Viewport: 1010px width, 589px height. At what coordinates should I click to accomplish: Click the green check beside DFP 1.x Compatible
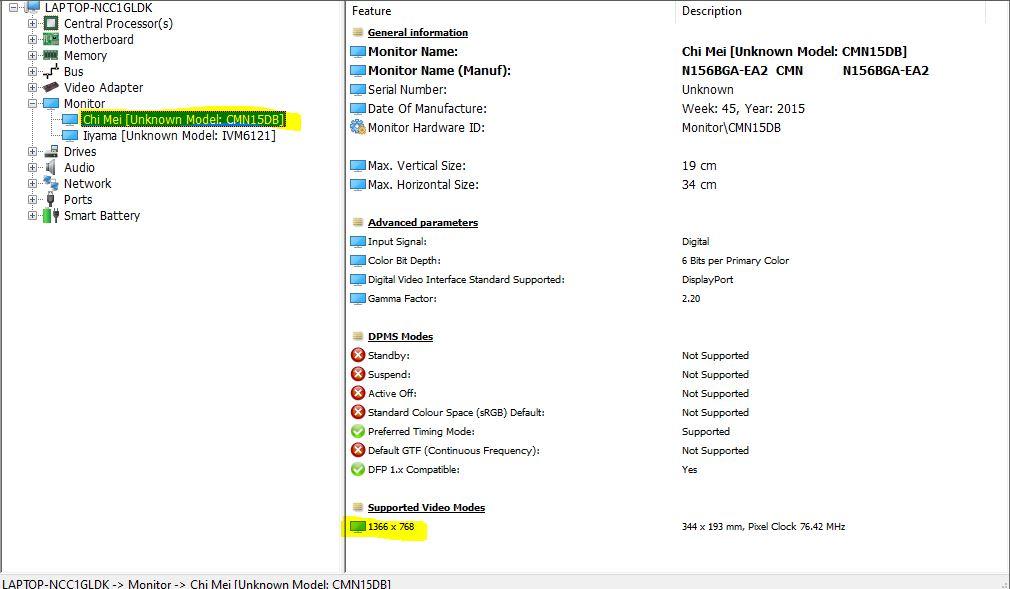tap(358, 469)
